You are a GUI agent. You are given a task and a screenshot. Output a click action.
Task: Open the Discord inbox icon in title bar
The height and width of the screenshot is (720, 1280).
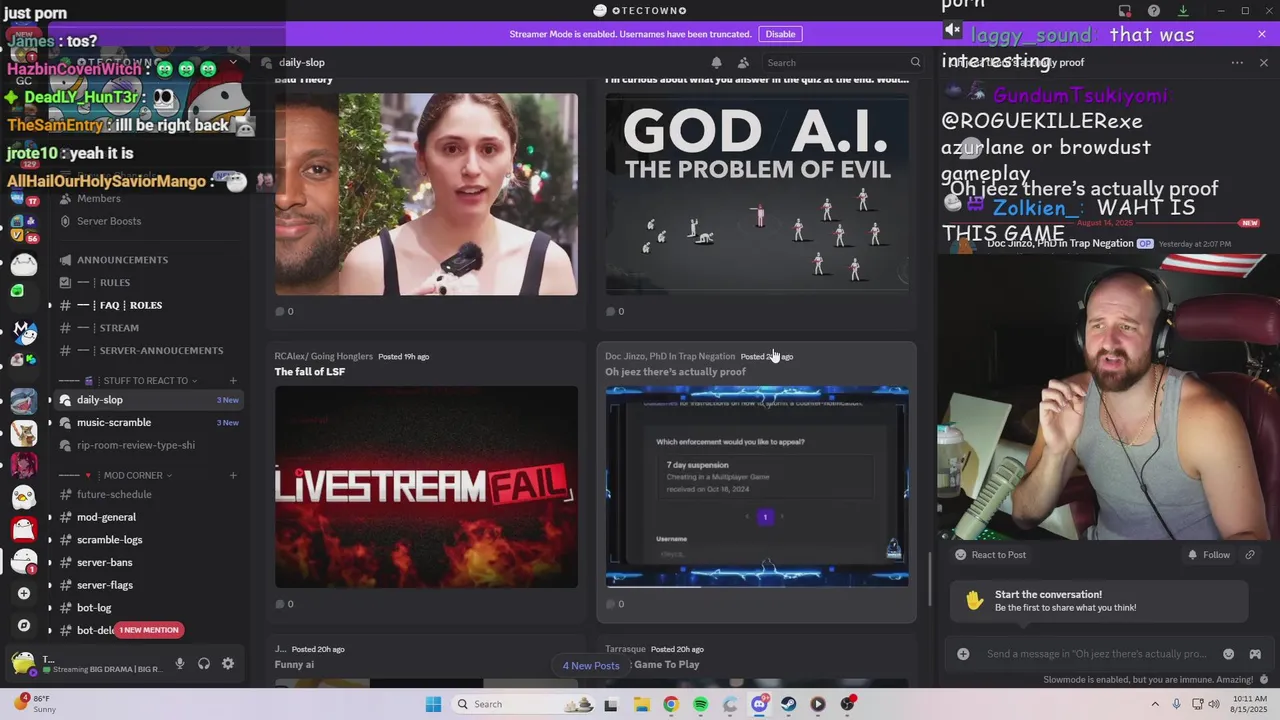click(1125, 10)
